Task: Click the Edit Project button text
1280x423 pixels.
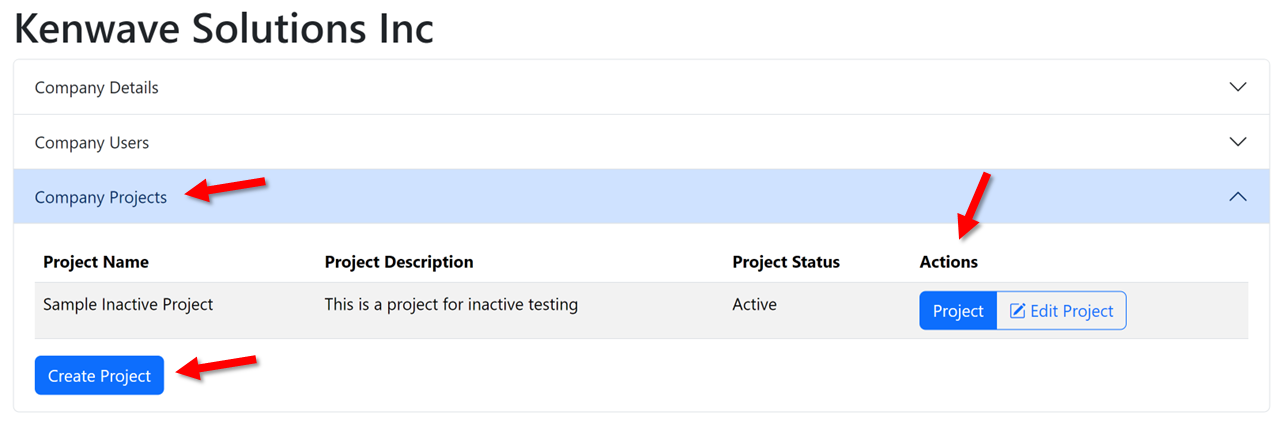Action: (1071, 311)
